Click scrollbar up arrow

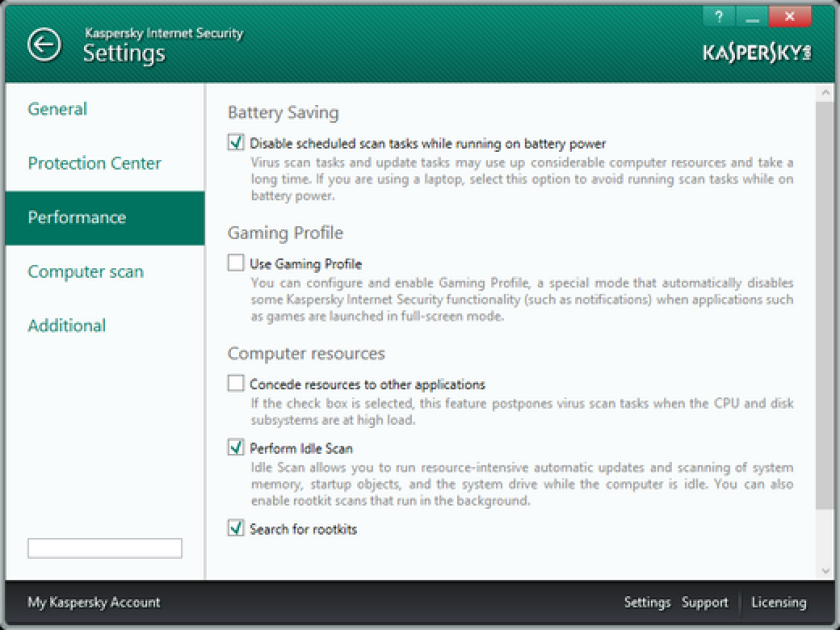824,93
